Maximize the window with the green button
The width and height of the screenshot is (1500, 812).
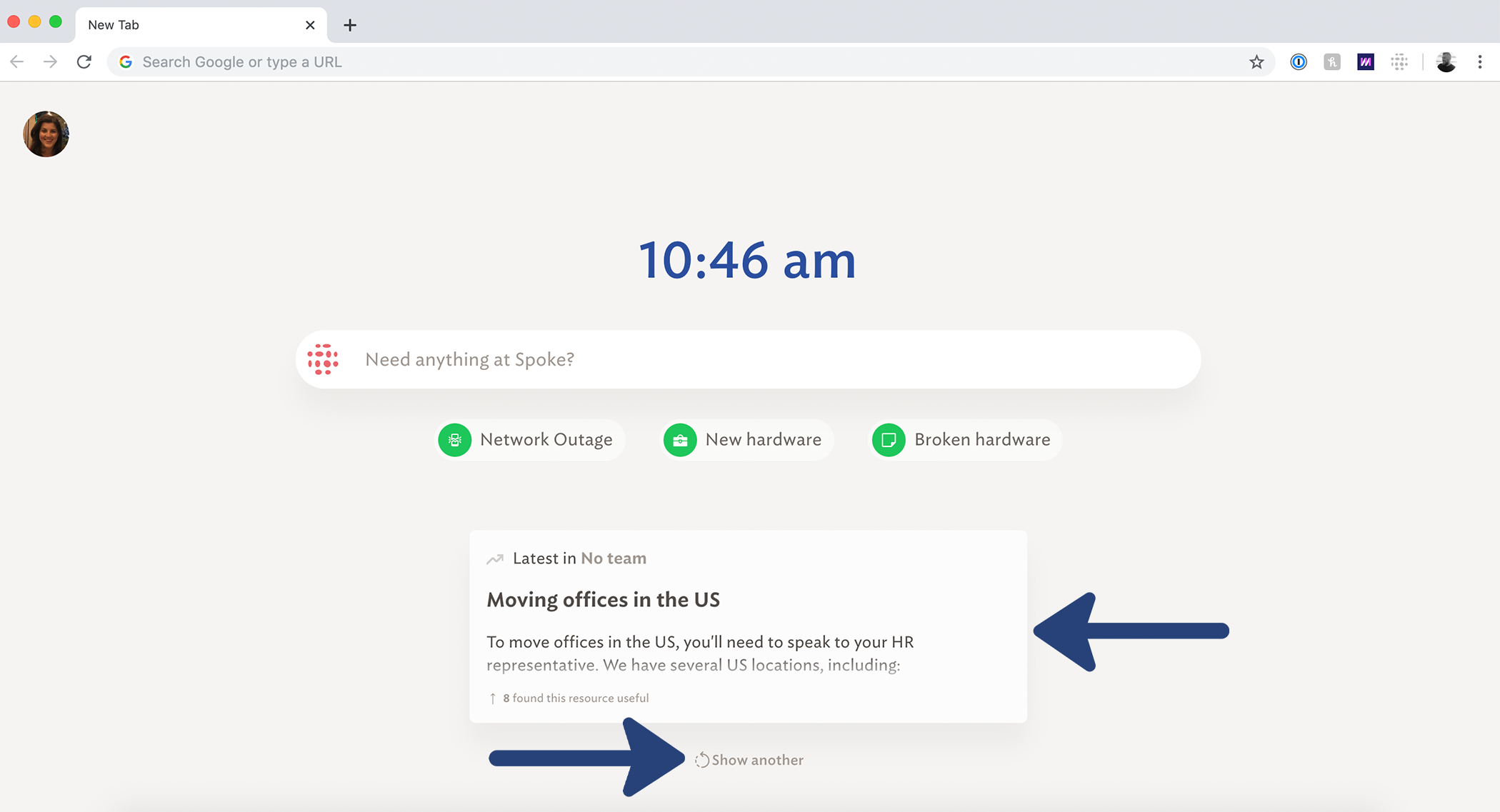pos(56,21)
